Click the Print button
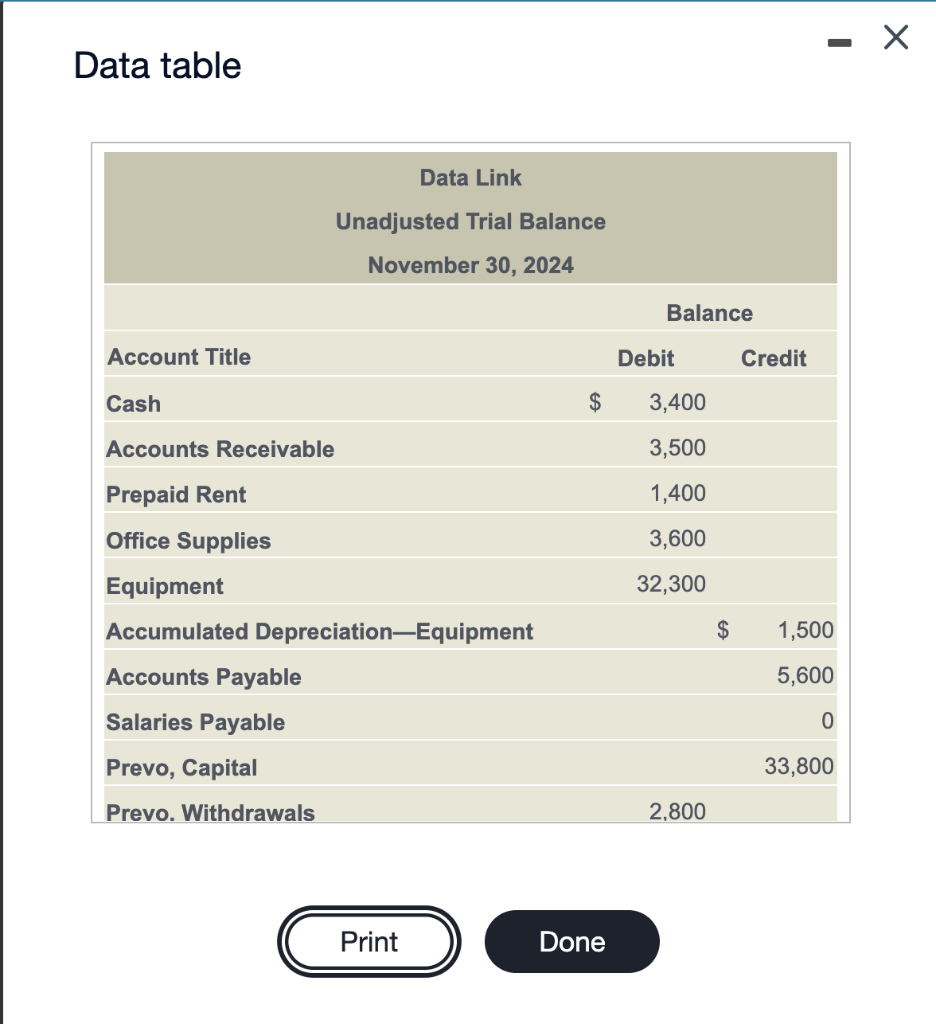 (368, 941)
